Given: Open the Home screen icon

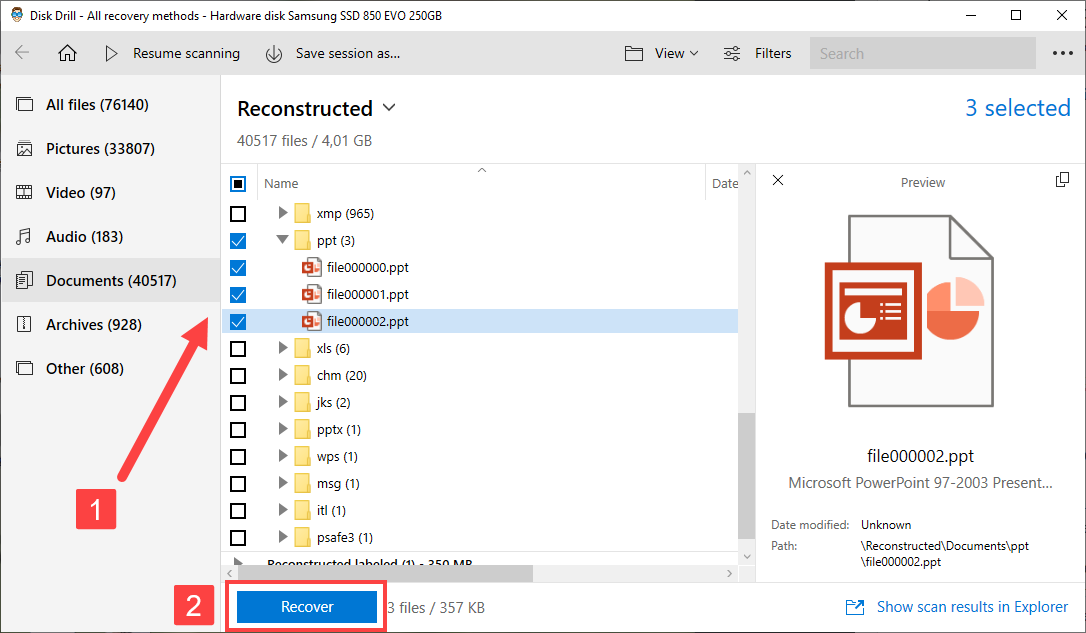Looking at the screenshot, I should pos(67,53).
